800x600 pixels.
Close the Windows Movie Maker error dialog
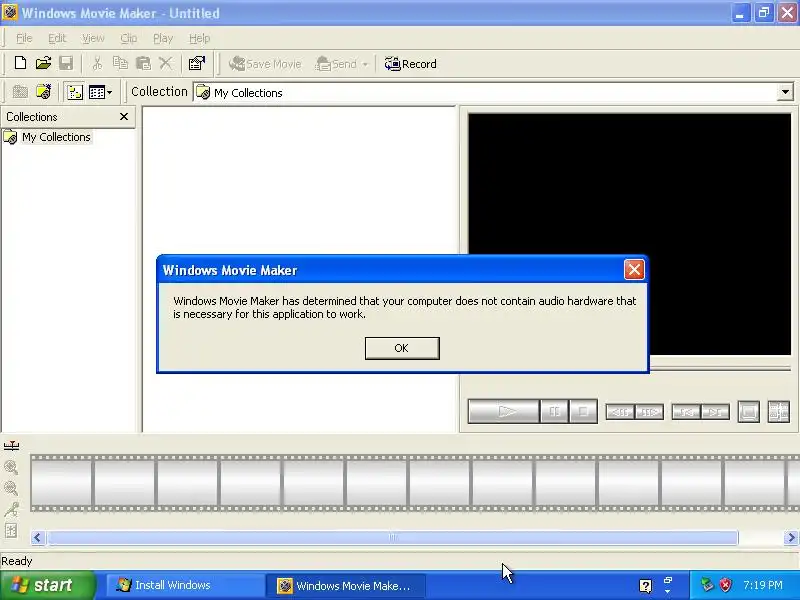634,269
